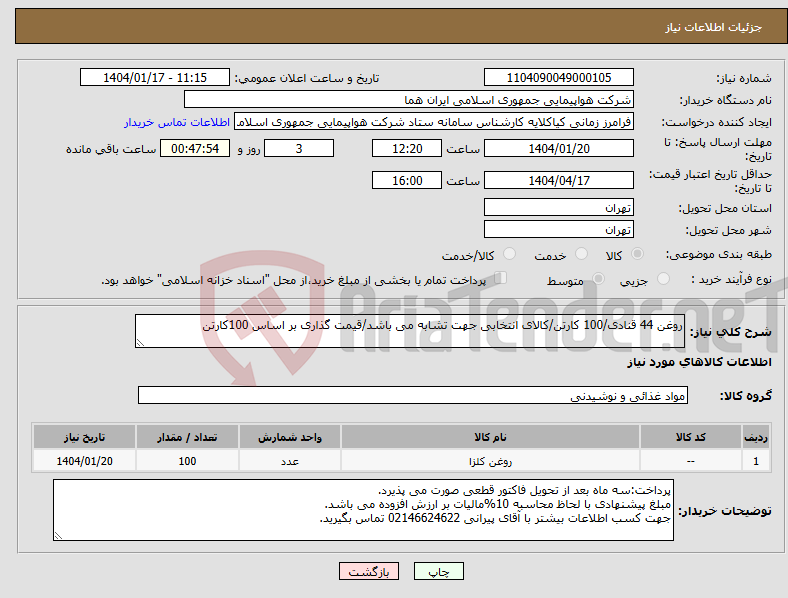Toggle the اسناد خزانه اسلامی payment checkbox
Viewport: 788px width, 598px height.
[x=501, y=277]
